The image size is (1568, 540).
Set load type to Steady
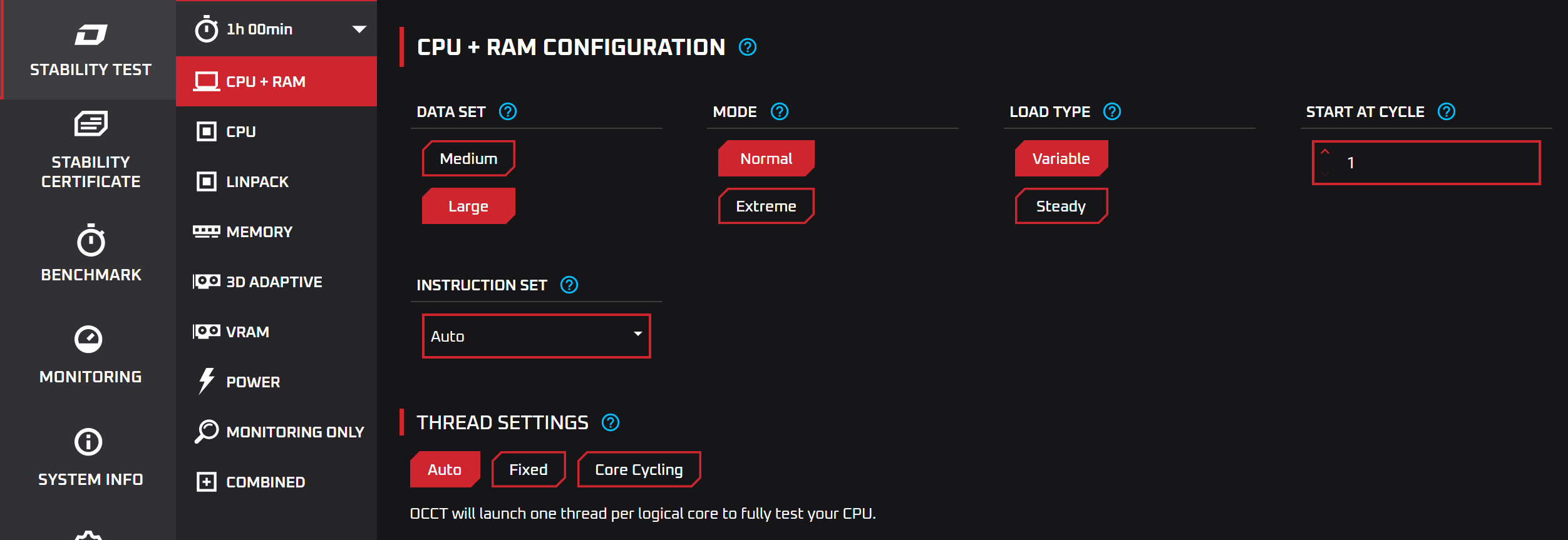pos(1061,206)
